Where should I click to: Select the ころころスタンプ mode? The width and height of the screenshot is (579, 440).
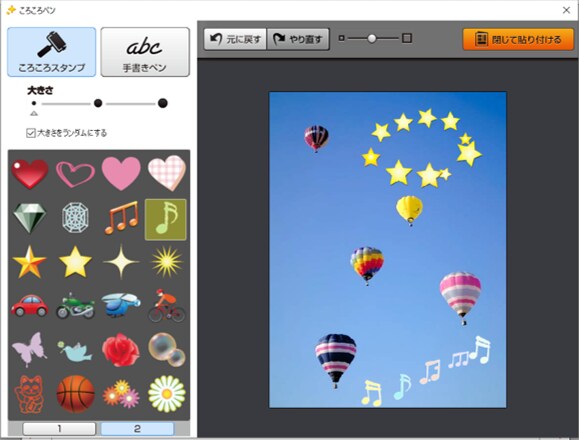[x=52, y=52]
